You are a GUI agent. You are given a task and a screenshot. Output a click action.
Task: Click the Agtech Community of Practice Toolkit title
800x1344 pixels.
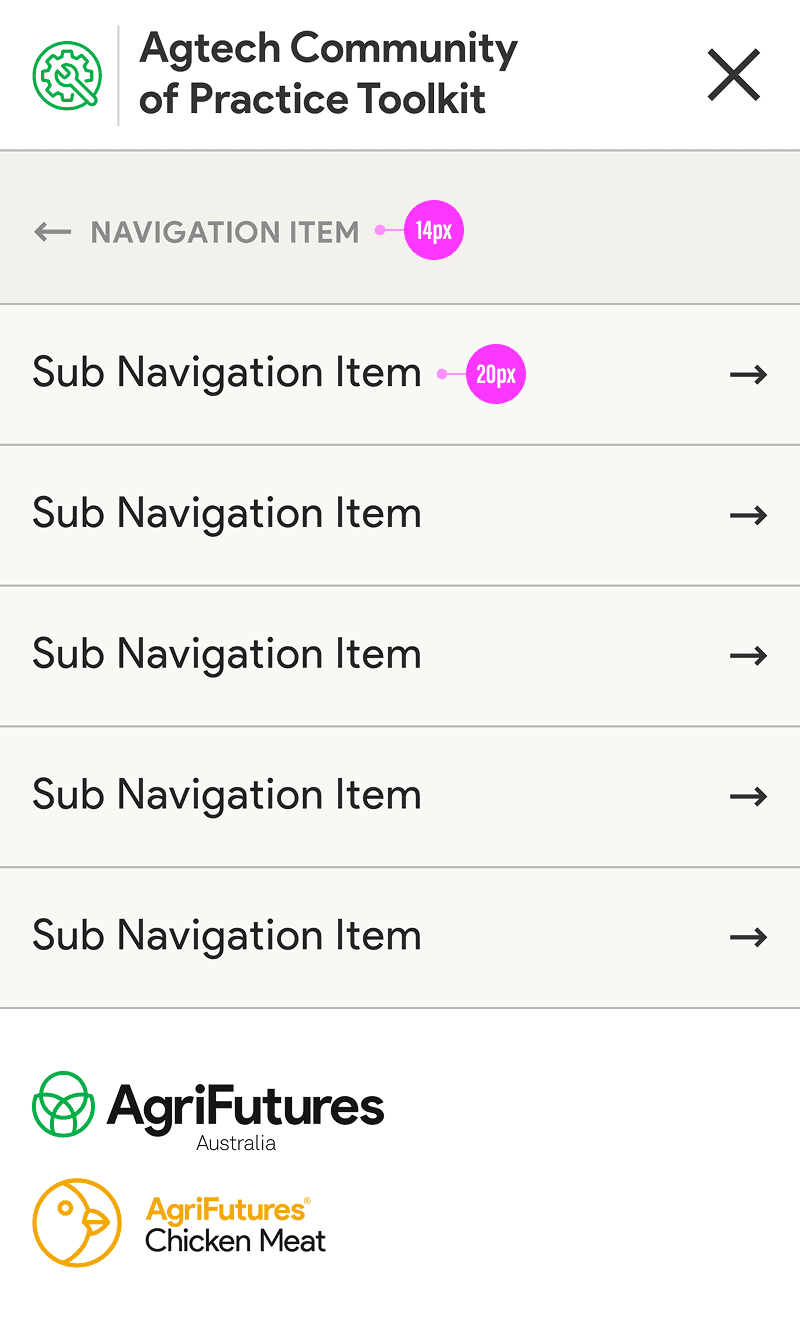tap(328, 74)
